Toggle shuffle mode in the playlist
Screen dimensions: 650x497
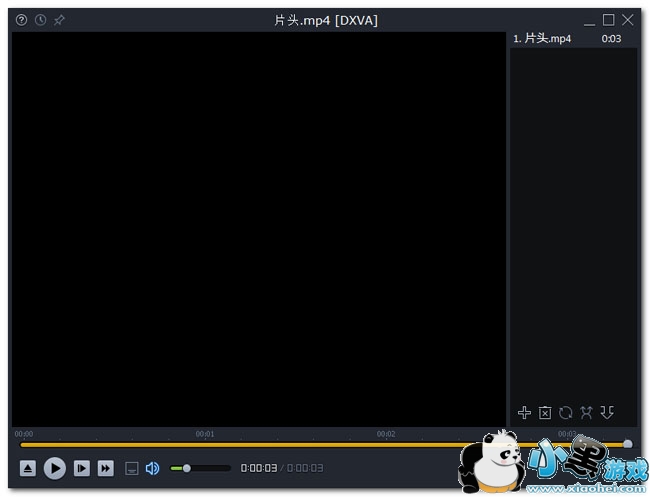click(x=586, y=413)
